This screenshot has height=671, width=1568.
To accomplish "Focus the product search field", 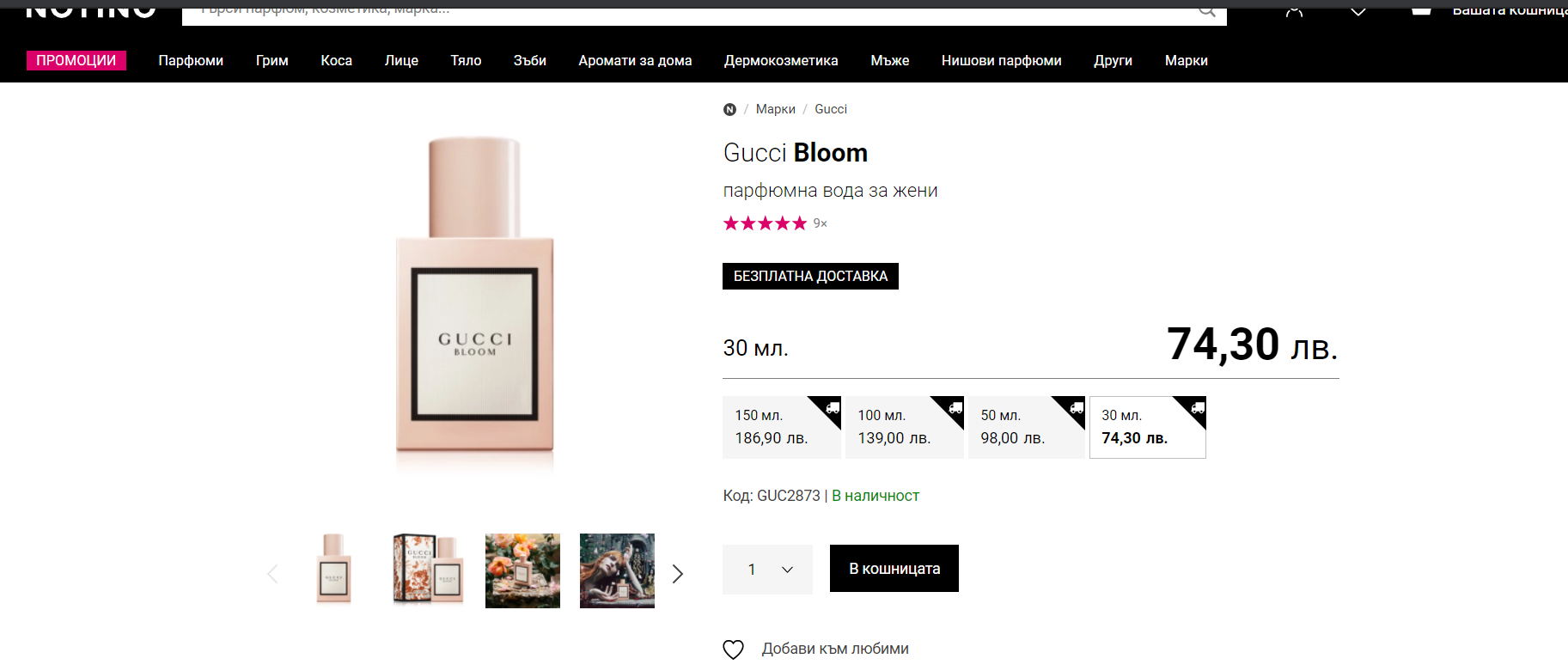I will click(x=687, y=12).
